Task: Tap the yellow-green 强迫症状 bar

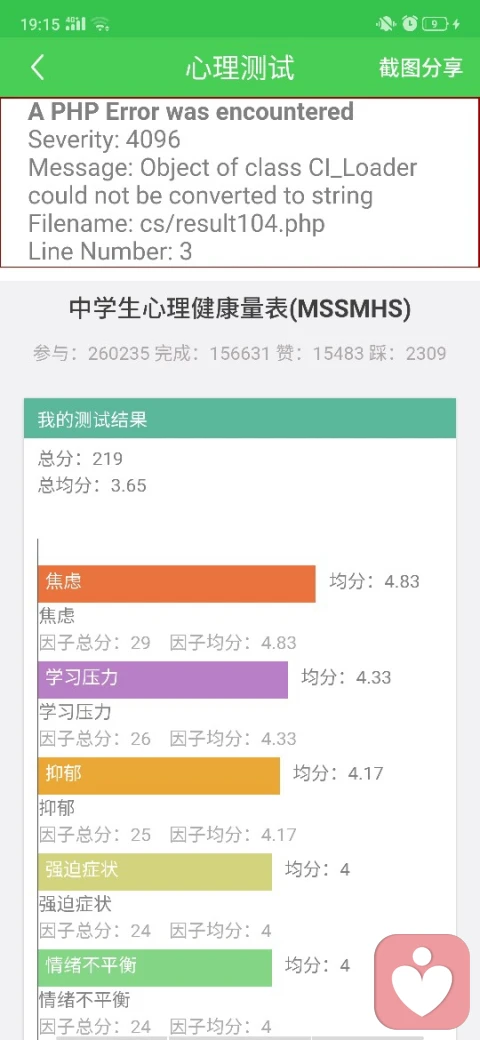Action: [155, 871]
